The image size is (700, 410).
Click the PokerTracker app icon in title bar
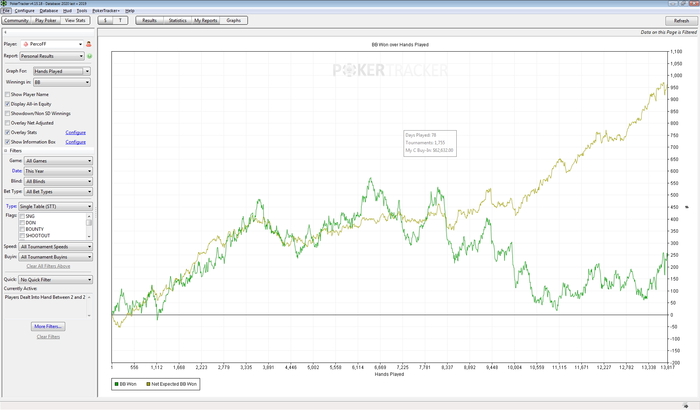(x=3, y=3)
